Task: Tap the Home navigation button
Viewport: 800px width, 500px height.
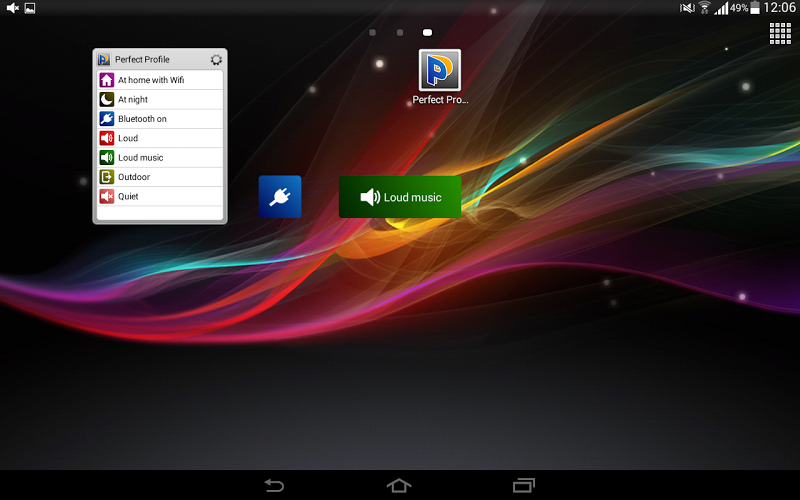Action: click(x=399, y=485)
